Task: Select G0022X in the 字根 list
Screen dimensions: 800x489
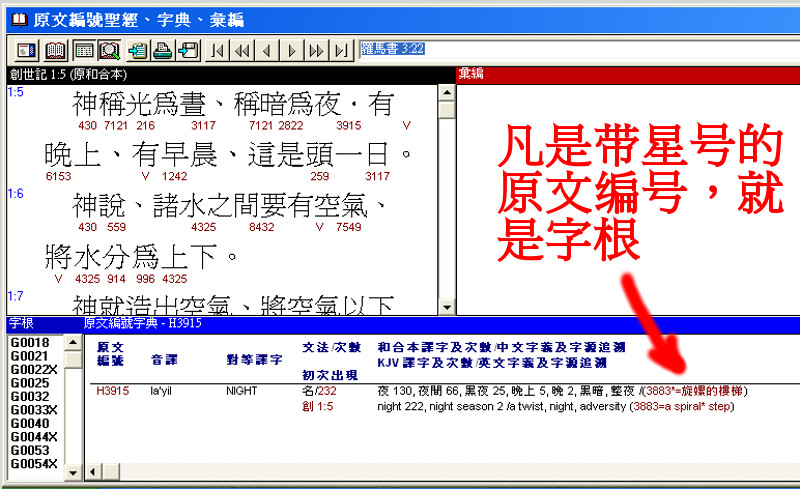Action: click(34, 370)
